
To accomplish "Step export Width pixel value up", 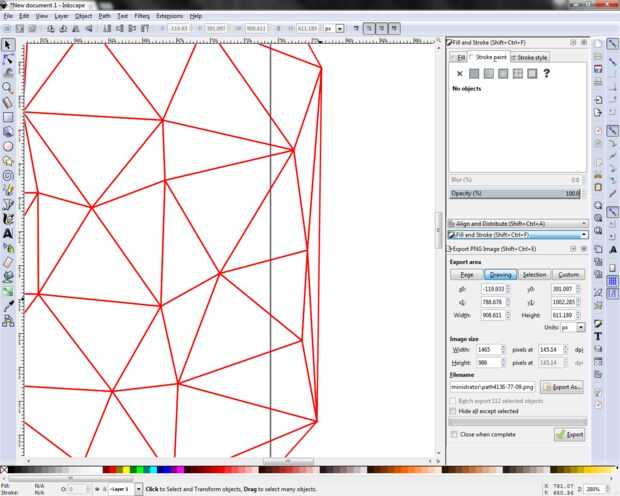I will point(503,348).
